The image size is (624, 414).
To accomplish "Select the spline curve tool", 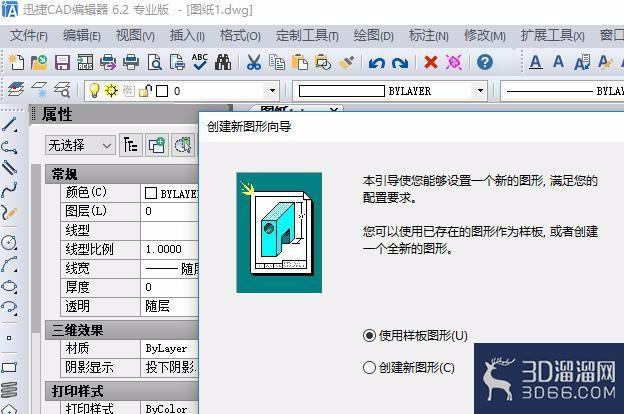I will pos(9,189).
